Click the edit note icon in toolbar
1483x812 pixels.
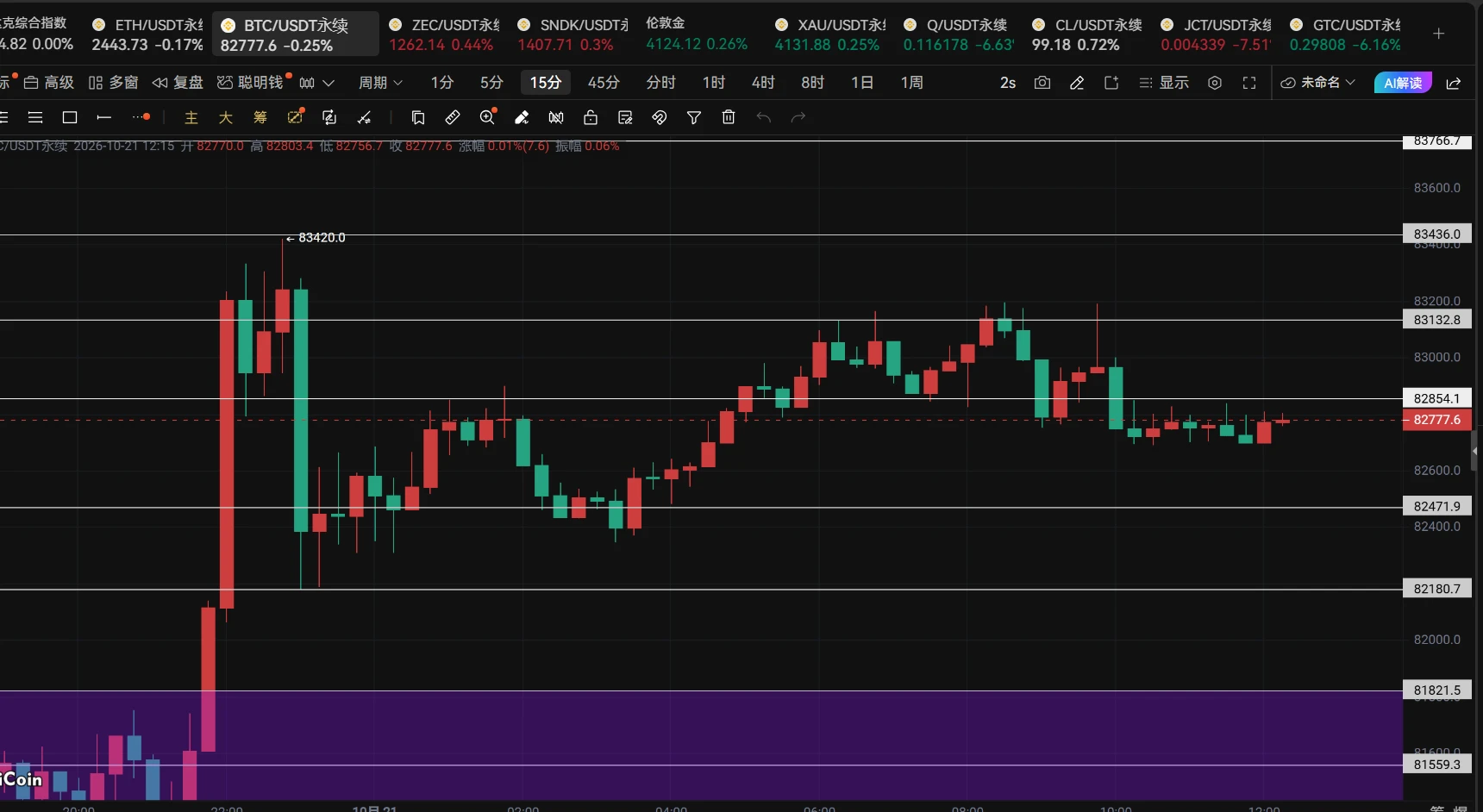point(625,117)
